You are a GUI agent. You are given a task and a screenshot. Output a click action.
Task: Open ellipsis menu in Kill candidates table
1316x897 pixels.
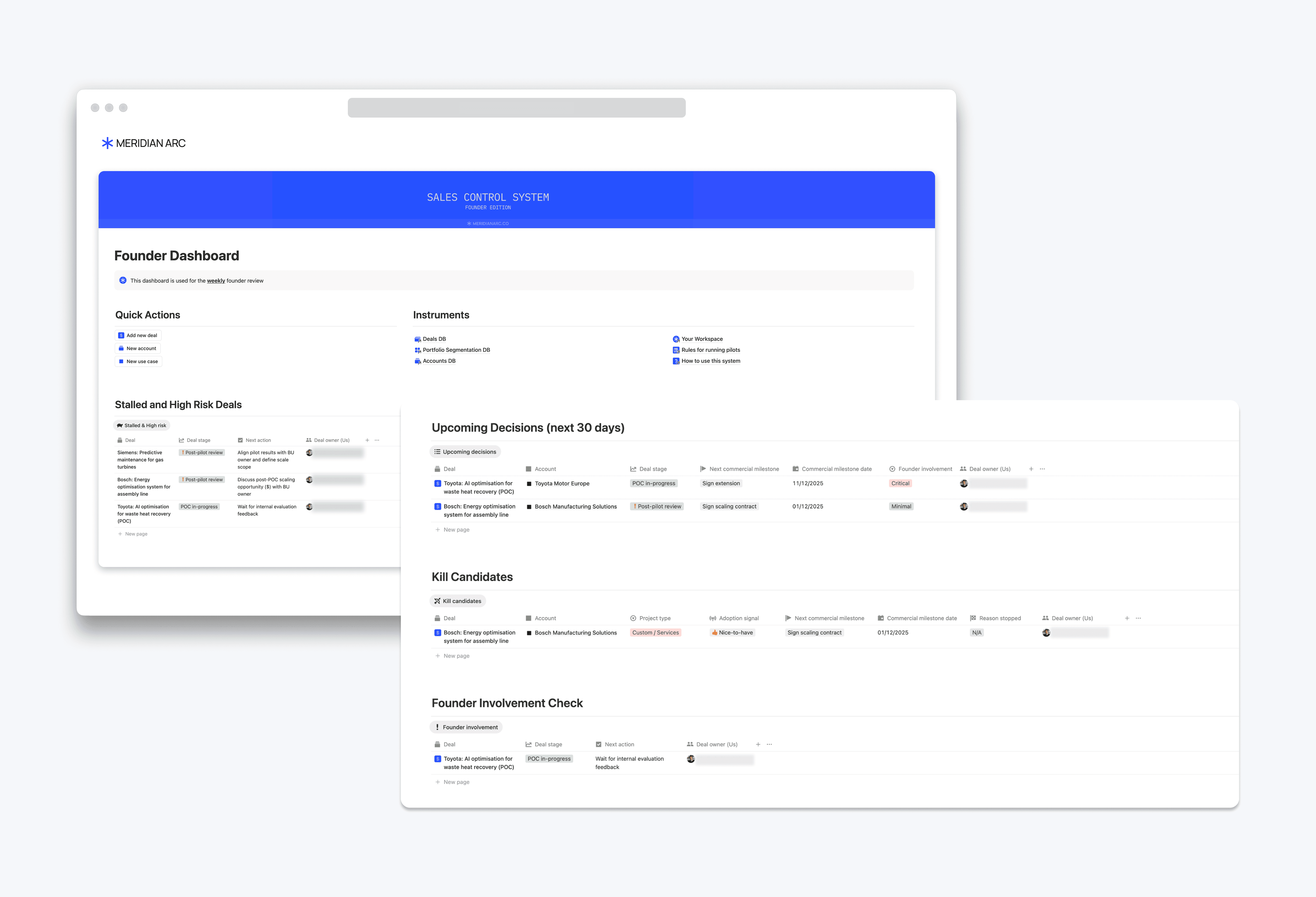click(x=1138, y=618)
